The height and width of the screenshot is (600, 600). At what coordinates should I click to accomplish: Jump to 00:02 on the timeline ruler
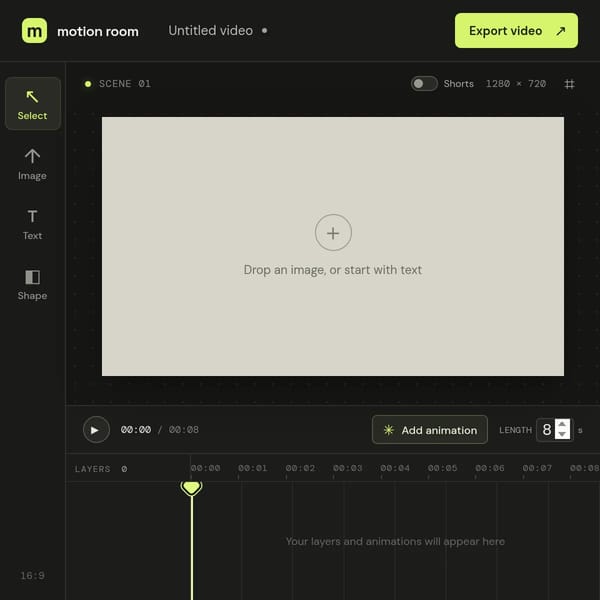[300, 468]
